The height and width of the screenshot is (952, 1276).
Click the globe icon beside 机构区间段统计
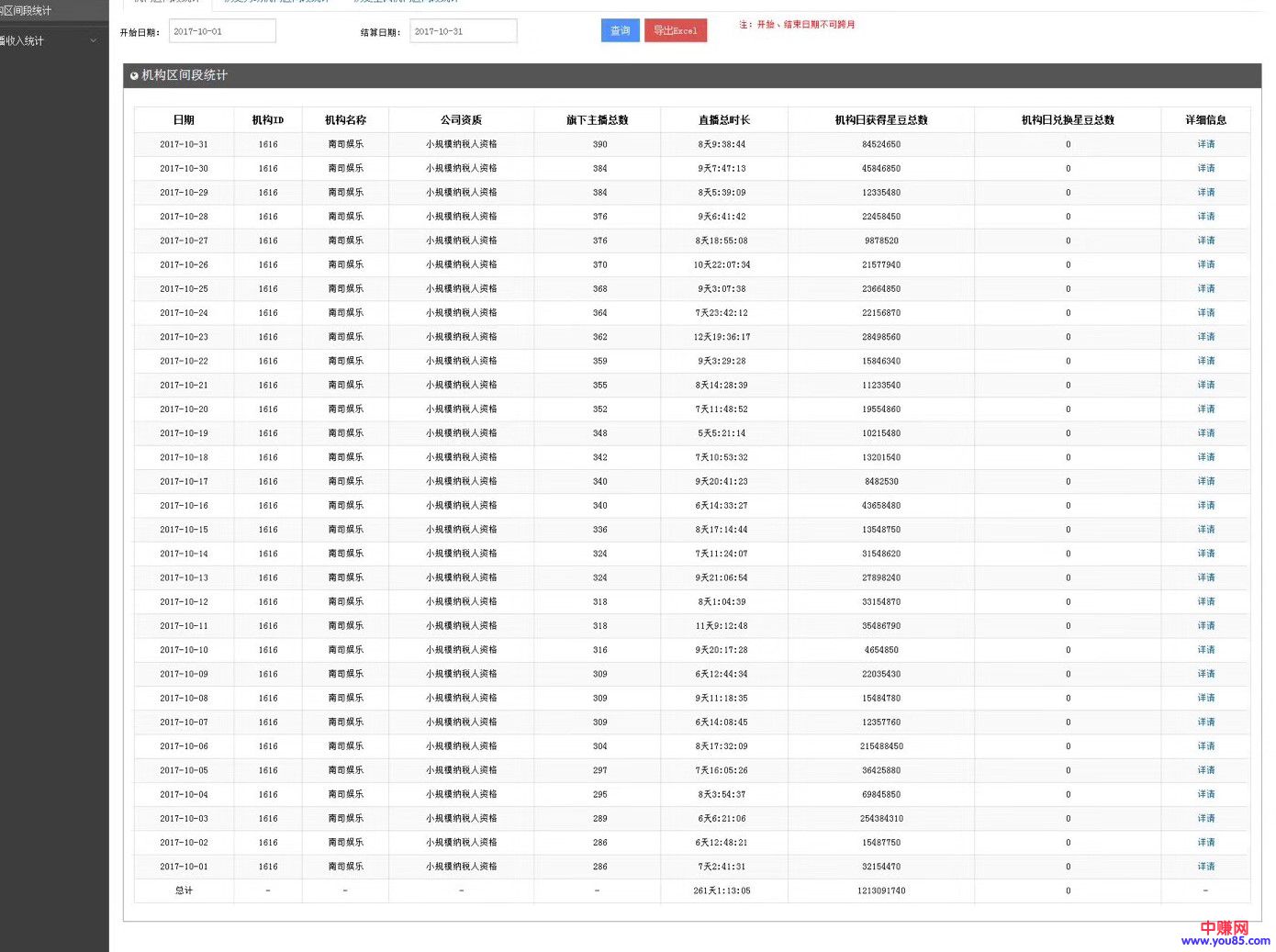(134, 76)
